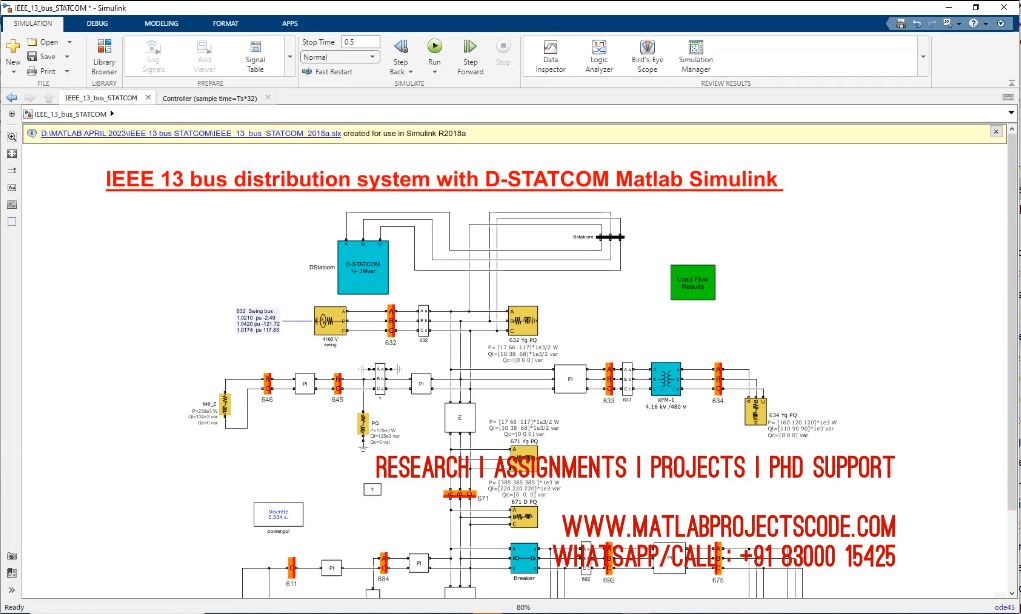Click the help question mark icon
Screen dimensions: 1021x614
[973, 23]
